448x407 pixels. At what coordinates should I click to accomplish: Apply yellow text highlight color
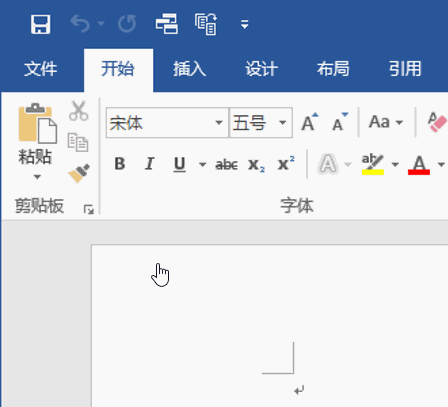[373, 164]
